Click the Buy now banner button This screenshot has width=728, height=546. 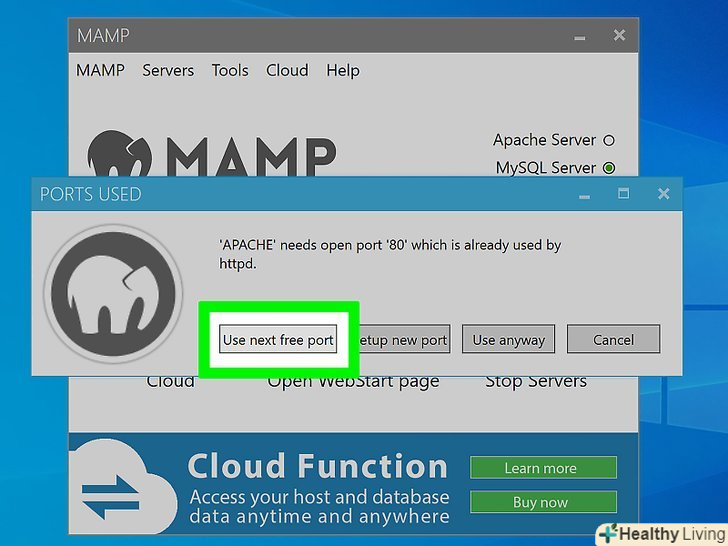pos(543,502)
